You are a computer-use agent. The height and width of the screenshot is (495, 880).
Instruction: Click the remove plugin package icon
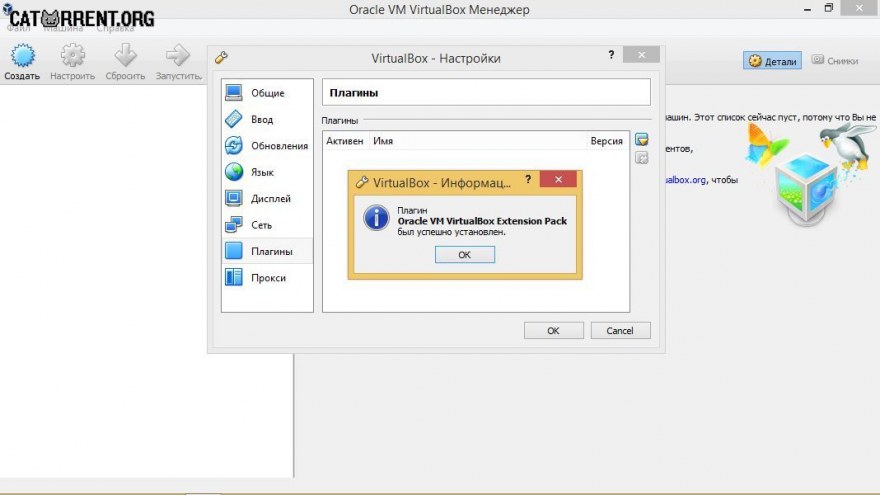[641, 158]
